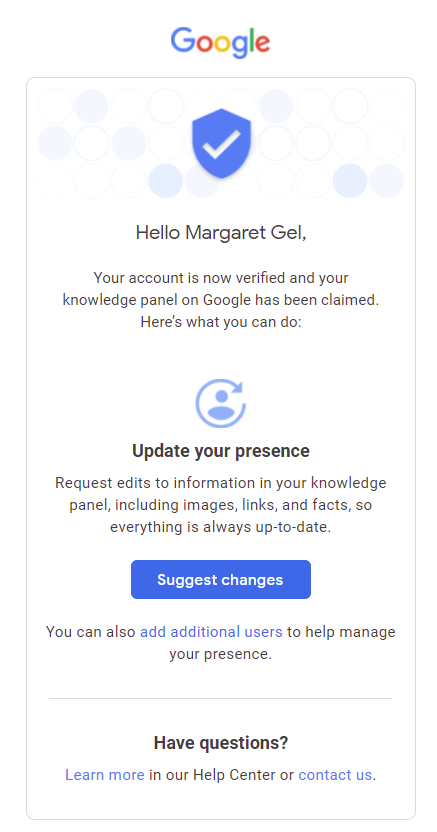Open the add additional users link
This screenshot has height=832, width=437.
tap(211, 632)
